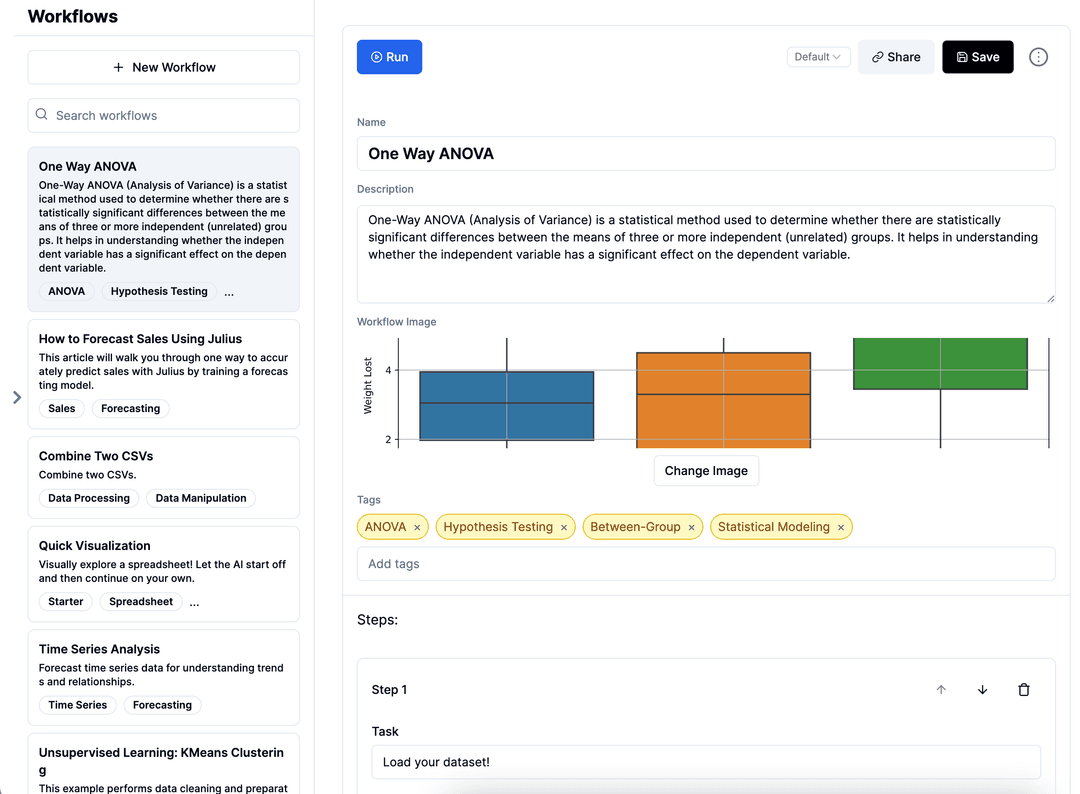Viewport: 1080px width, 794px height.
Task: Click the ANOVA tag in sidebar card
Action: (67, 291)
